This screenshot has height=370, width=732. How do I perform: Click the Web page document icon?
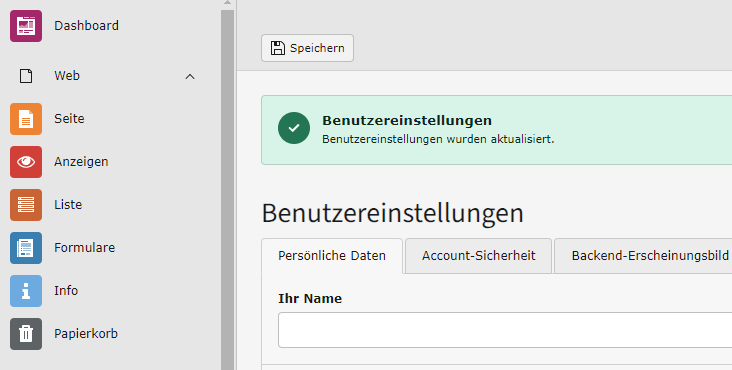[x=26, y=76]
